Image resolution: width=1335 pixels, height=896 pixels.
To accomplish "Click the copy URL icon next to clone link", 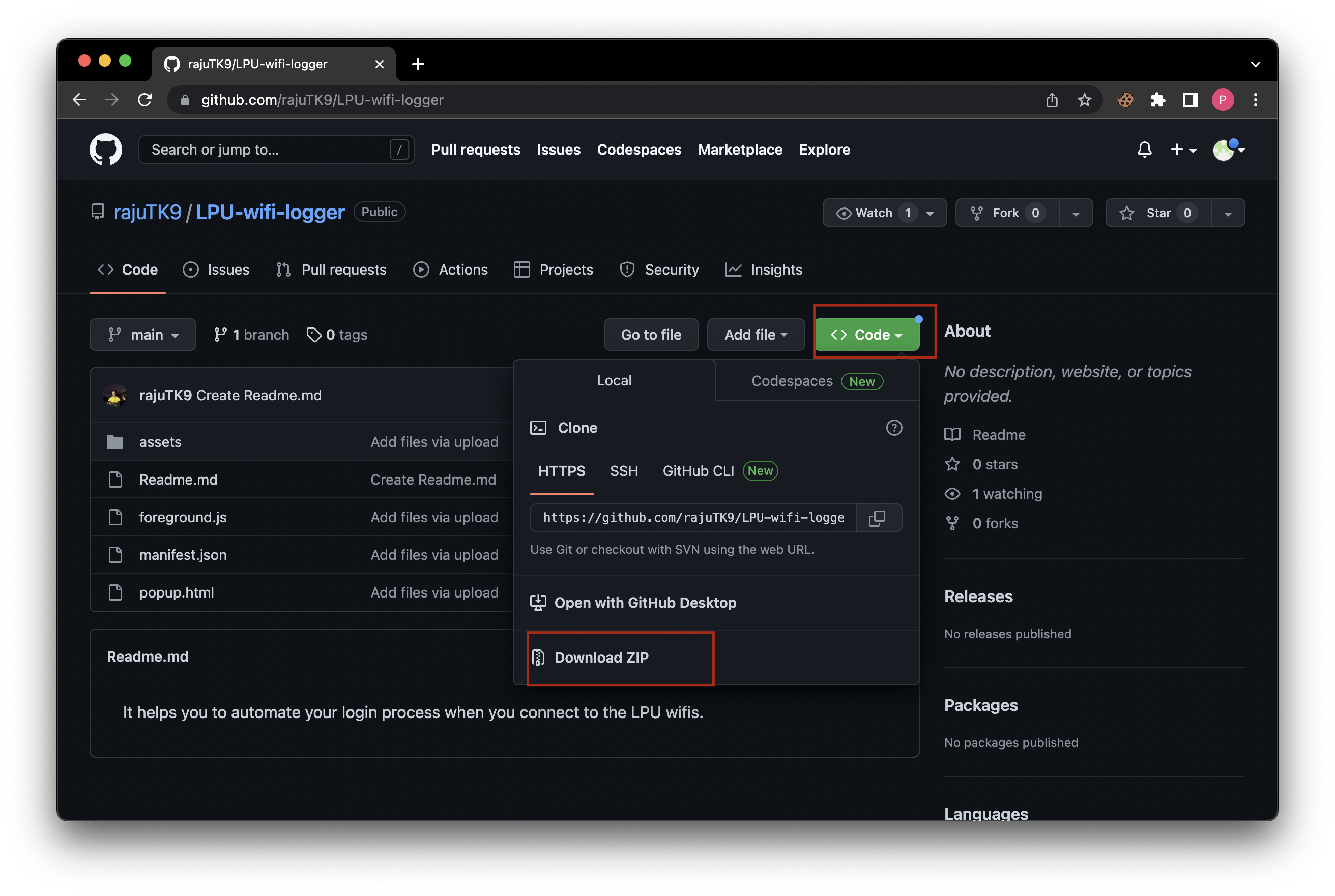I will [878, 518].
